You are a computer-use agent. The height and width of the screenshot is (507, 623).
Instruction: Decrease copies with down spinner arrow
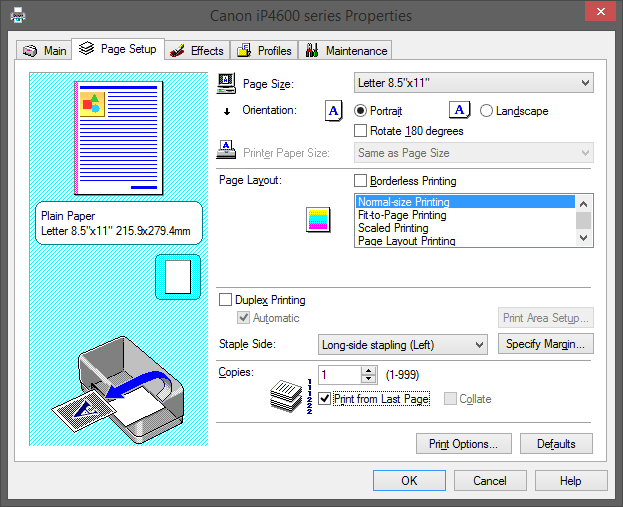(369, 379)
